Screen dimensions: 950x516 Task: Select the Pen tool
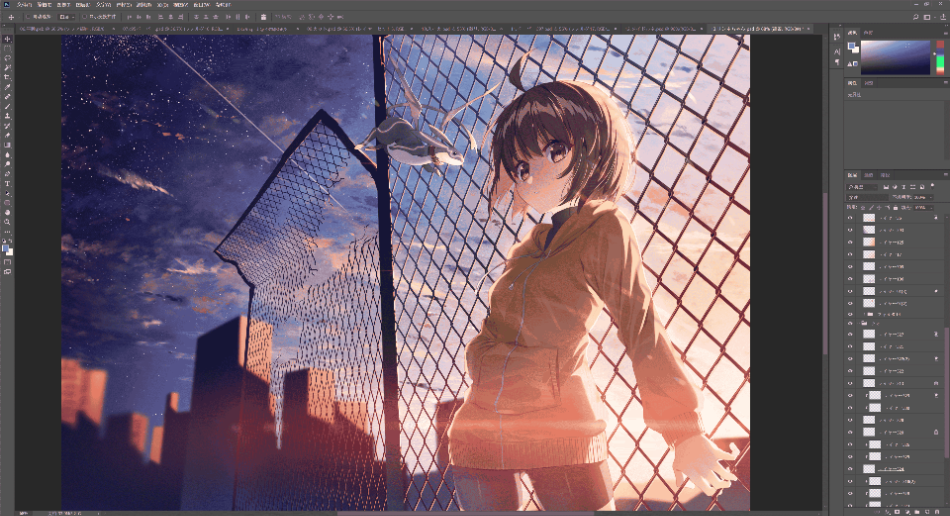coord(7,174)
